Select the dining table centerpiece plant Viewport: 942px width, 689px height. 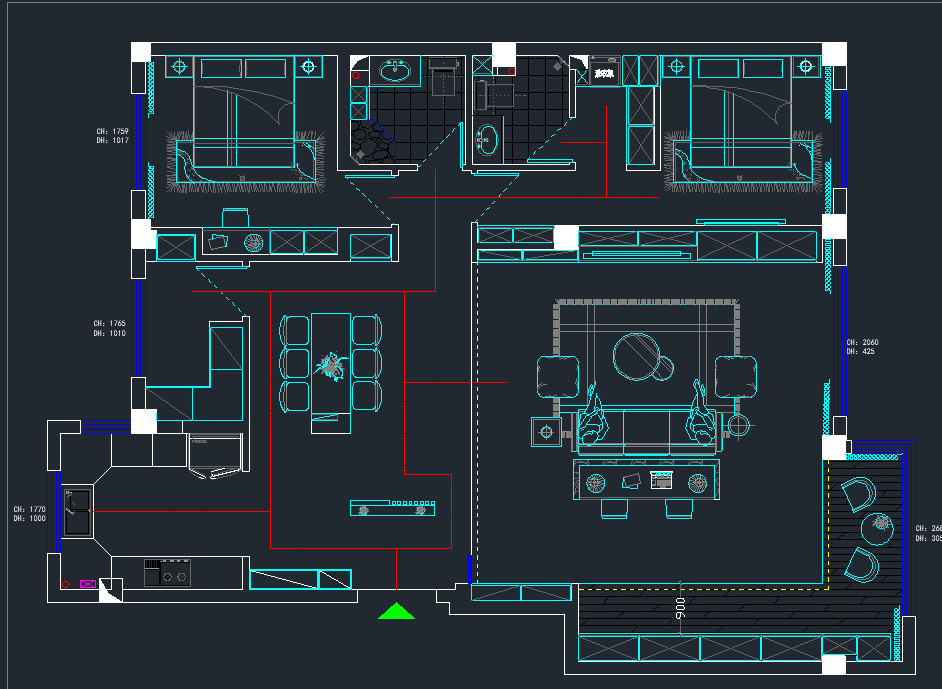tap(331, 368)
